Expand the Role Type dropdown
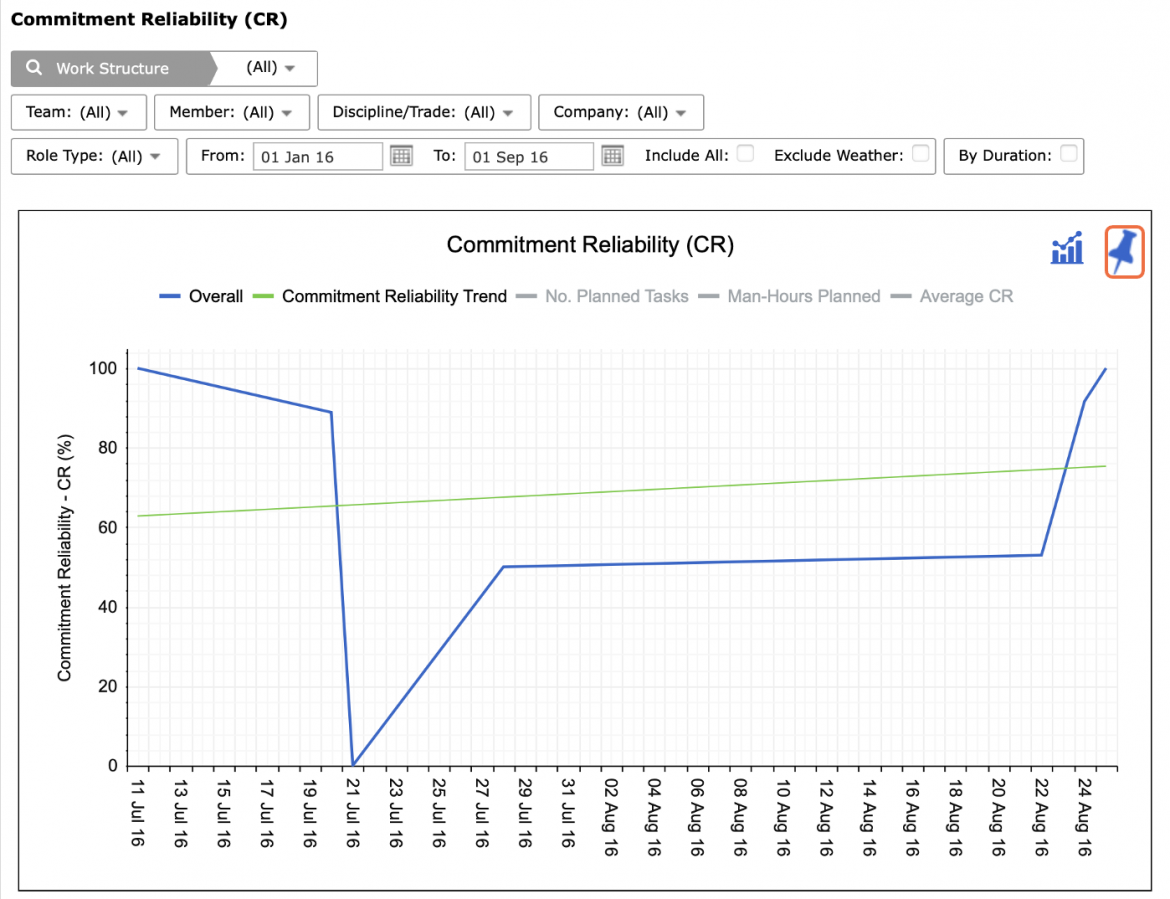1170x899 pixels. tap(94, 157)
